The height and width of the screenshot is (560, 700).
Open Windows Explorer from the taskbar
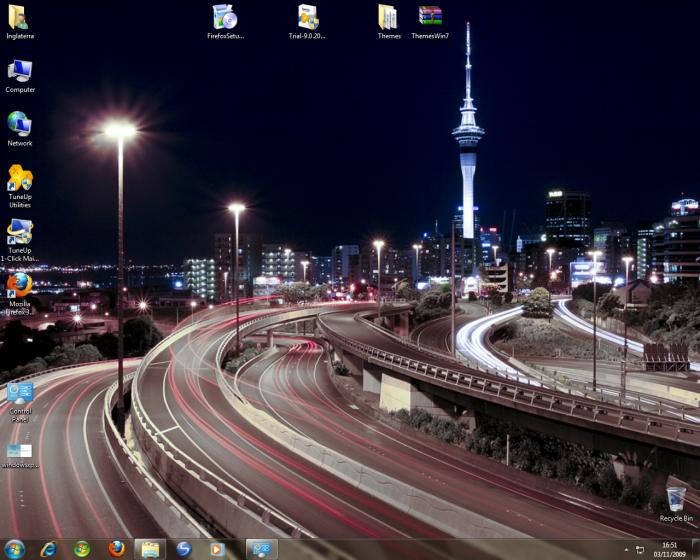coord(150,549)
